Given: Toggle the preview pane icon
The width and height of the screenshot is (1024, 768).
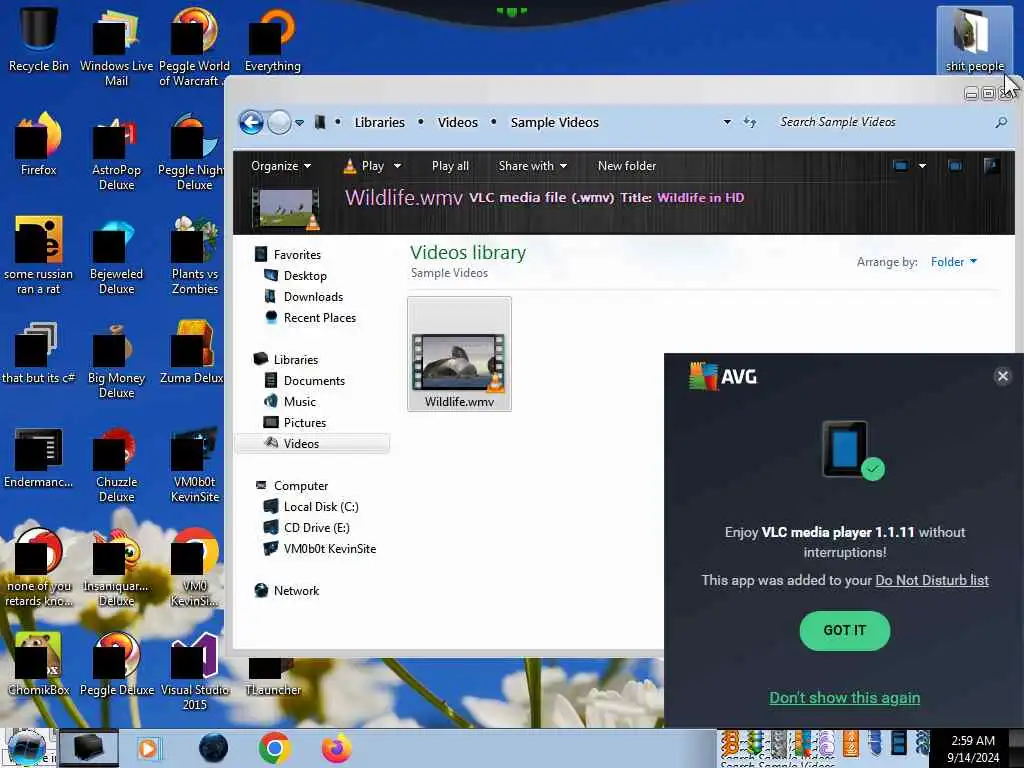Looking at the screenshot, I should point(955,166).
